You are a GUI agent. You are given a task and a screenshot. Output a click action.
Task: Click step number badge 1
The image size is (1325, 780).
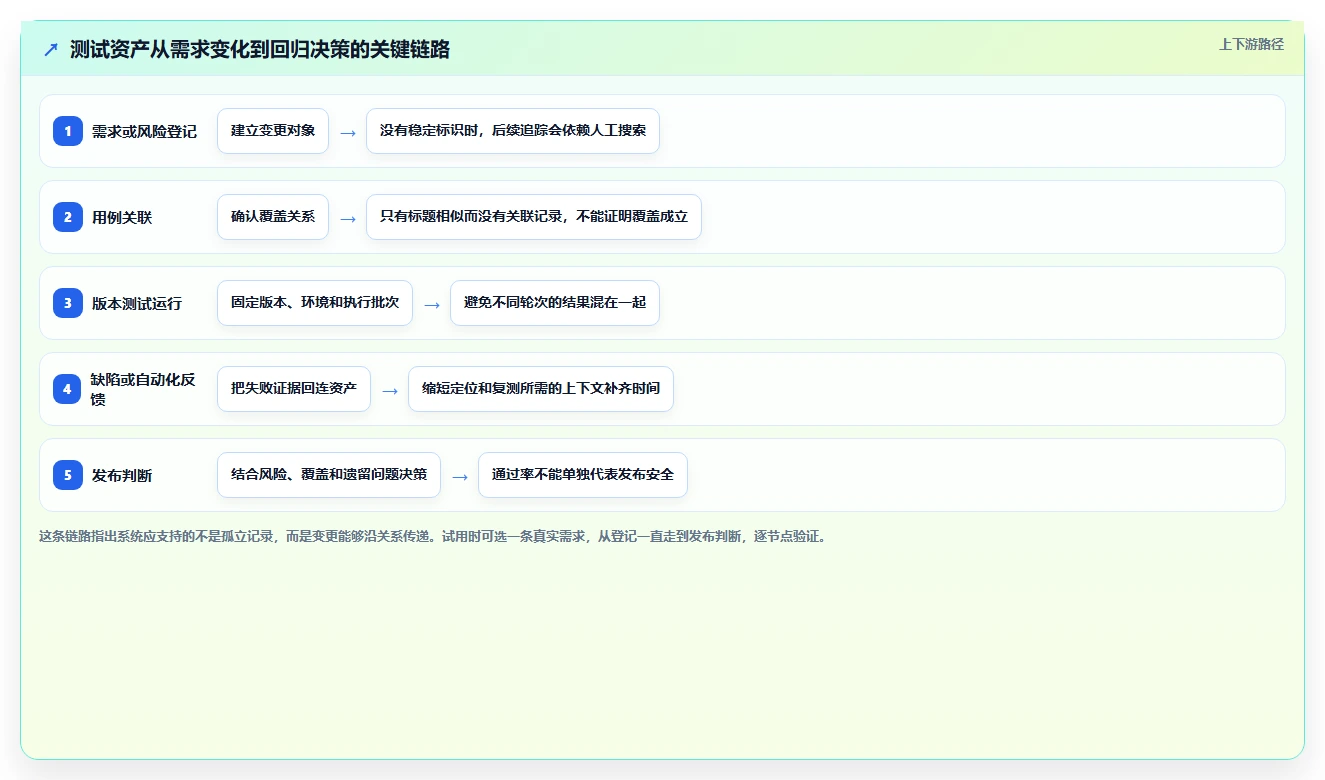(68, 130)
